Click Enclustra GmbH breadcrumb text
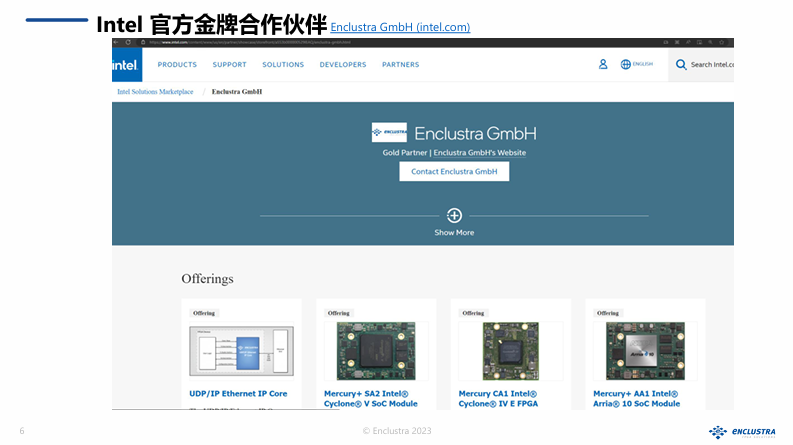 point(237,92)
